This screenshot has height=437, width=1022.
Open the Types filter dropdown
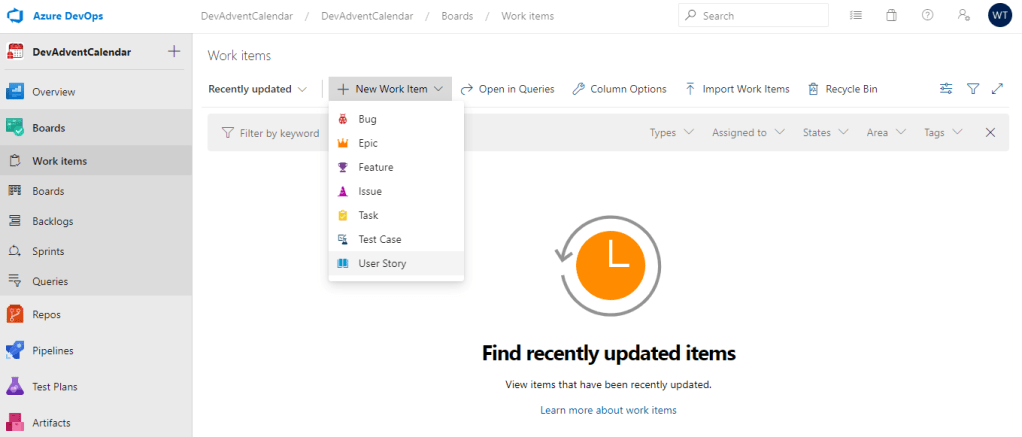[x=669, y=132]
